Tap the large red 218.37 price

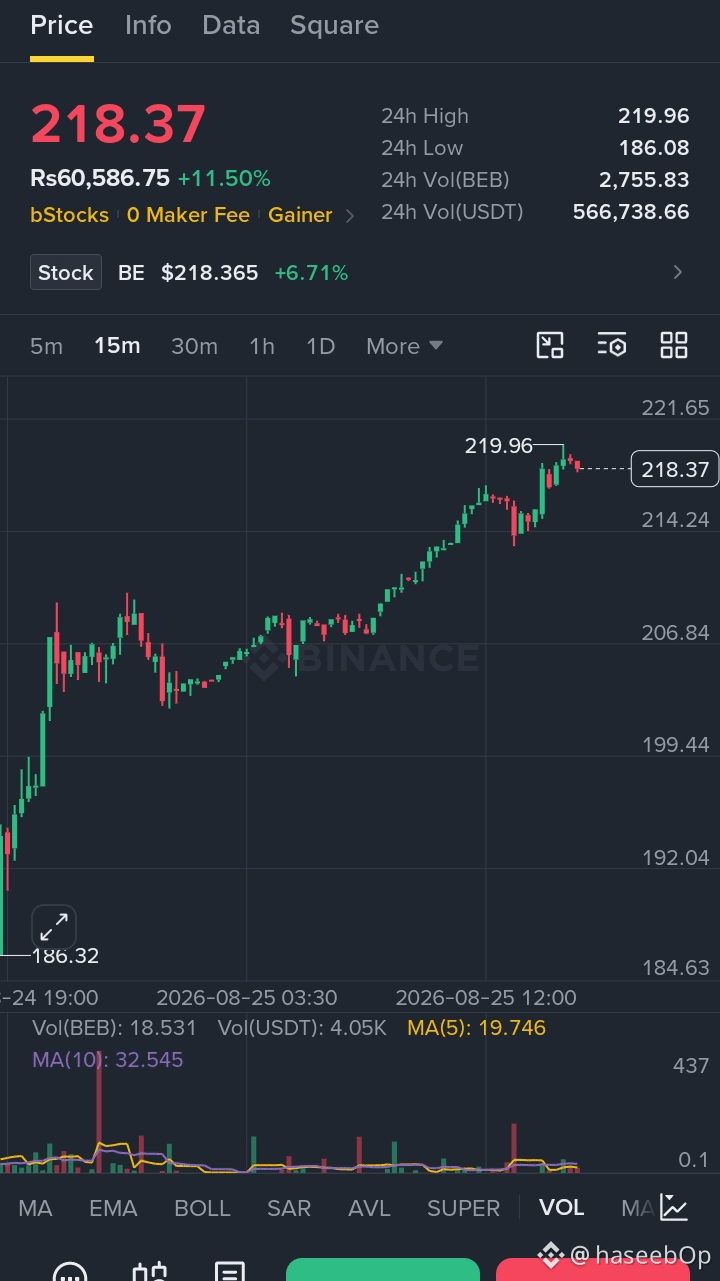[118, 124]
